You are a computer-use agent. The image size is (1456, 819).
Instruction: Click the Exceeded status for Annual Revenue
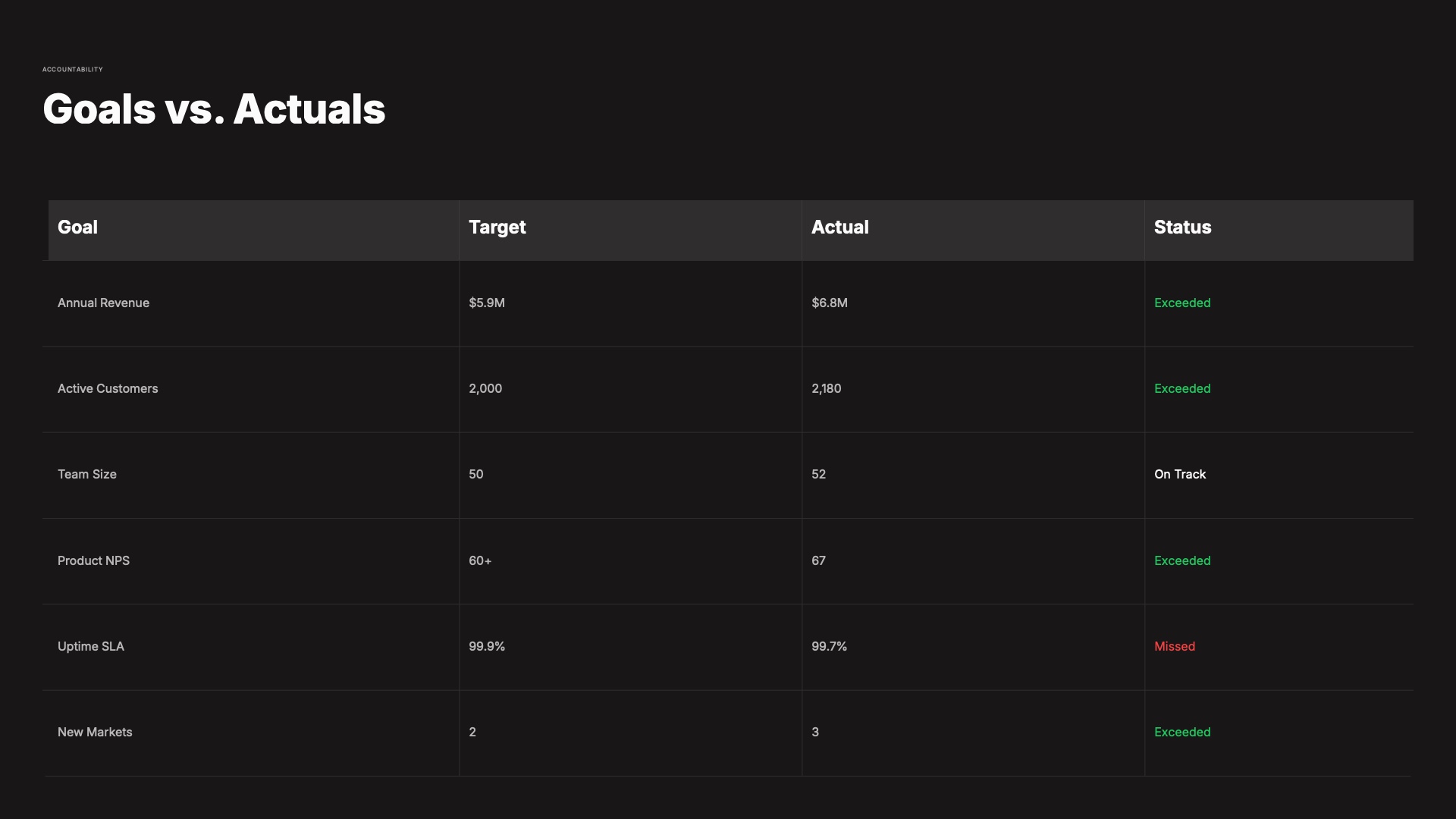tap(1182, 303)
